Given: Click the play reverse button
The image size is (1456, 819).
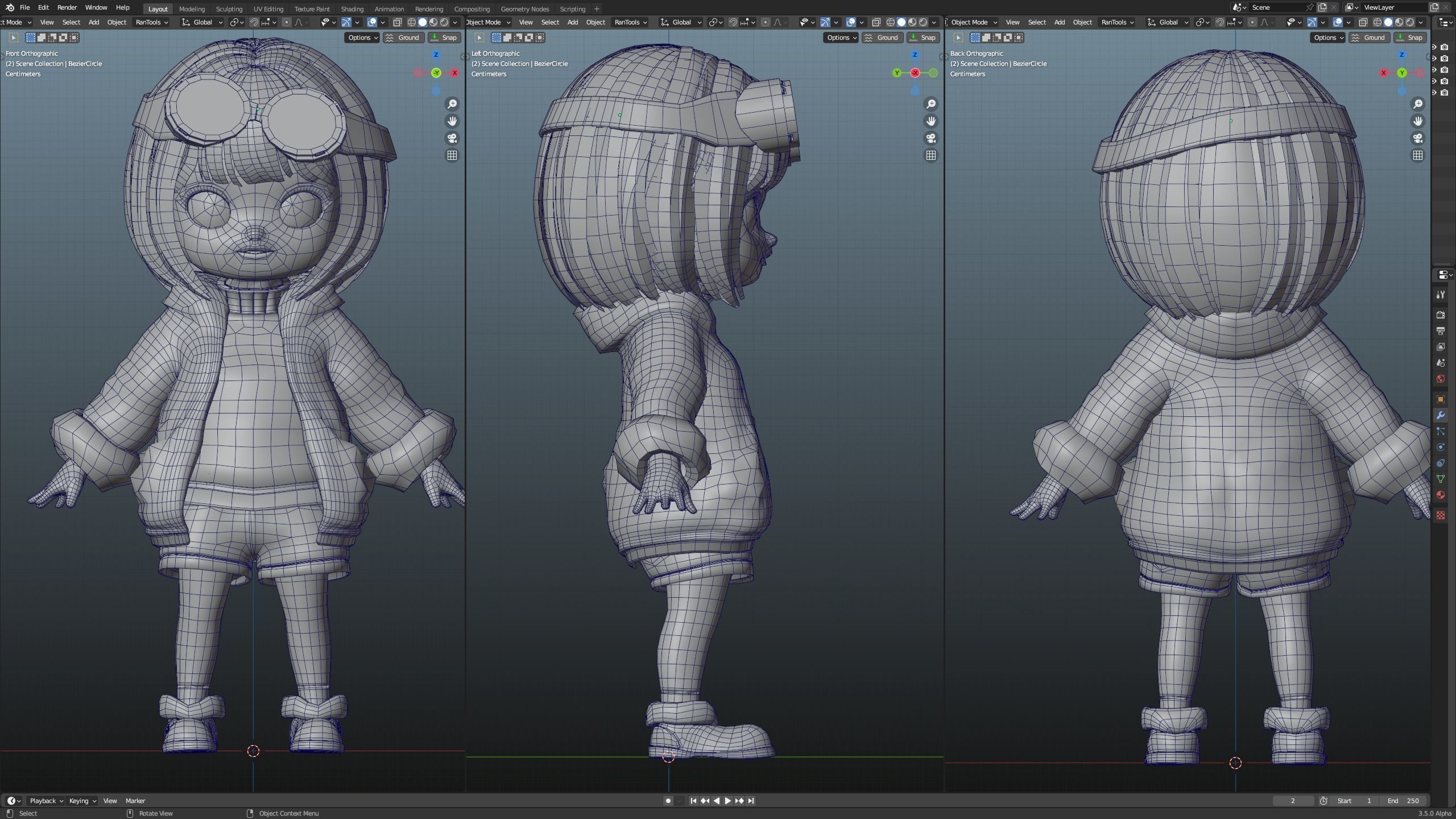Looking at the screenshot, I should 716,801.
